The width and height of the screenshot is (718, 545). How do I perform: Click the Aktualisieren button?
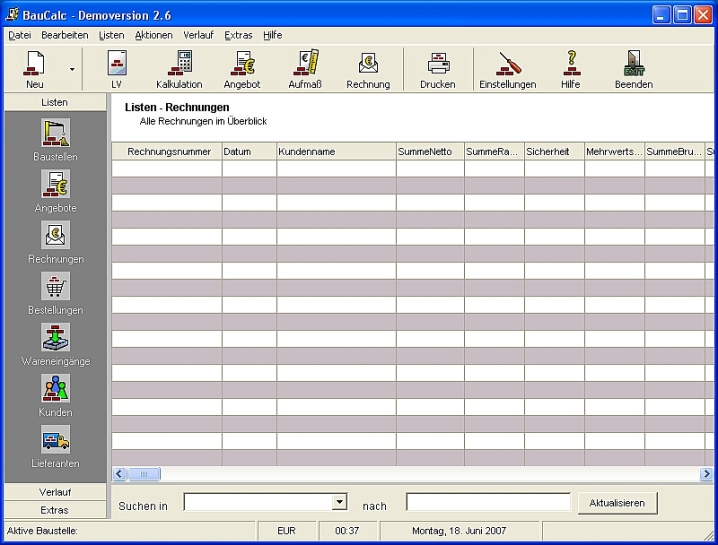coord(618,502)
